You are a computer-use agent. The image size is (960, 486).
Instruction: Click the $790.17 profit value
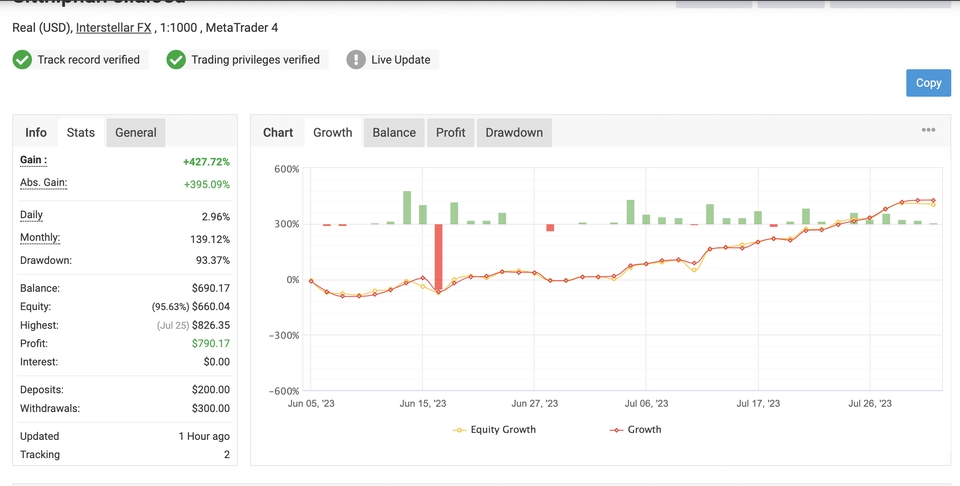coord(211,343)
